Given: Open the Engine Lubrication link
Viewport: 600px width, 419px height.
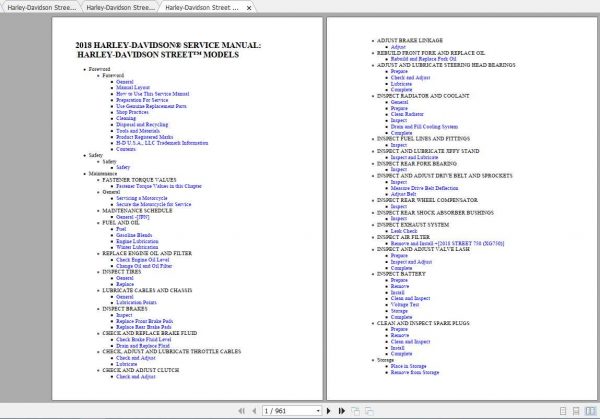Looking at the screenshot, I should 137,241.
